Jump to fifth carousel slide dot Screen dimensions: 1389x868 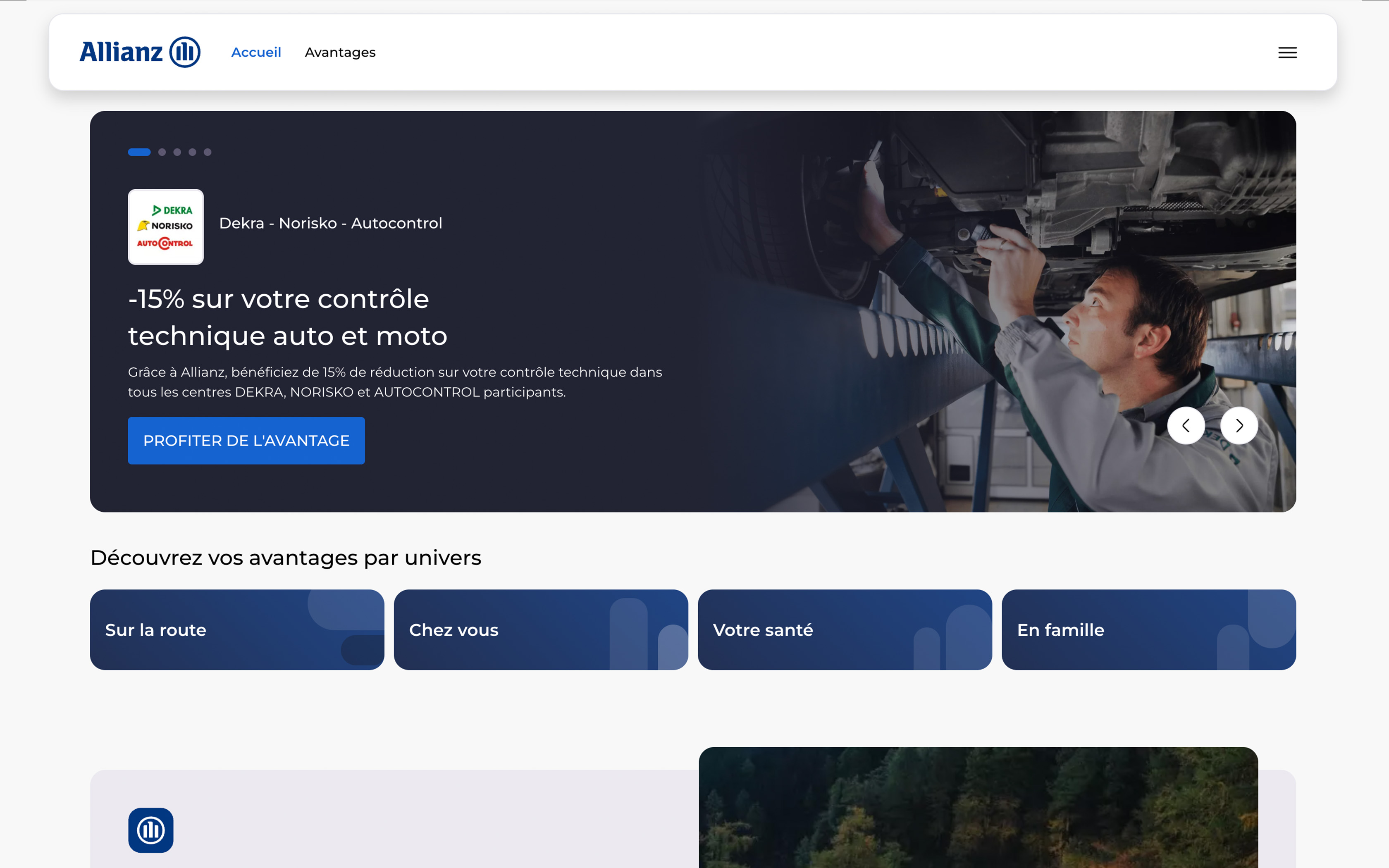(208, 152)
